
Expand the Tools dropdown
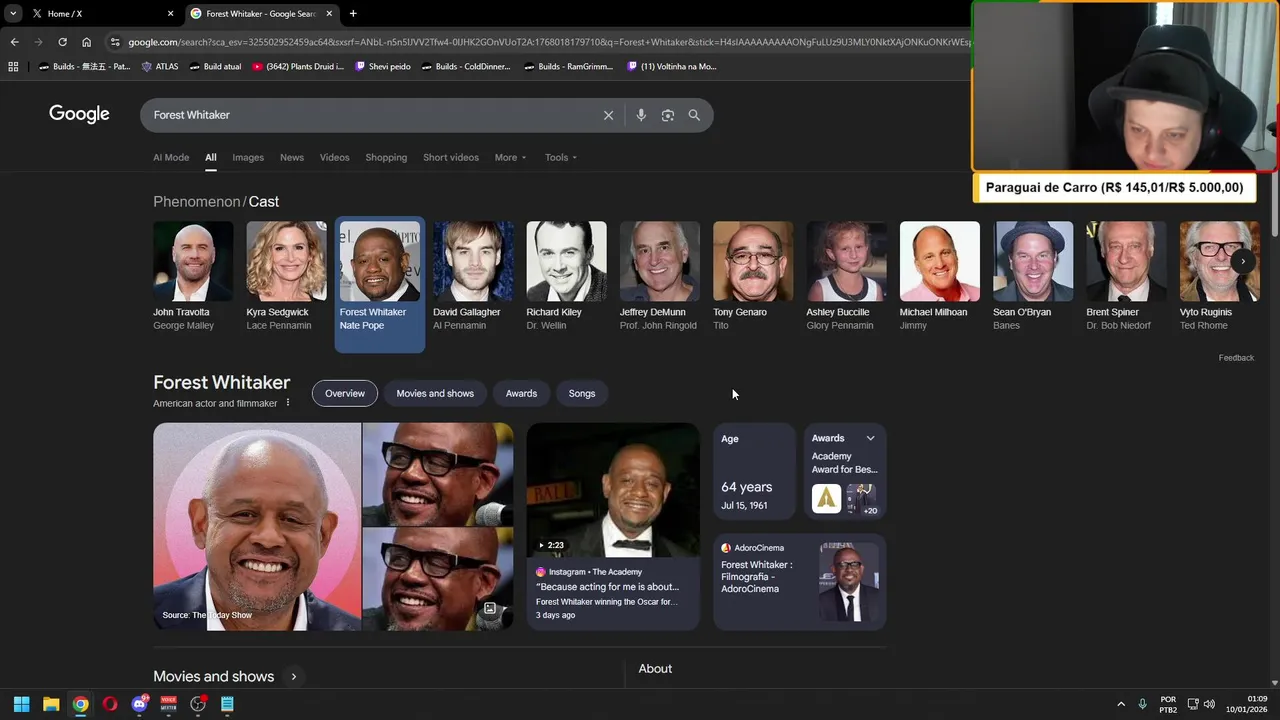pyautogui.click(x=561, y=157)
